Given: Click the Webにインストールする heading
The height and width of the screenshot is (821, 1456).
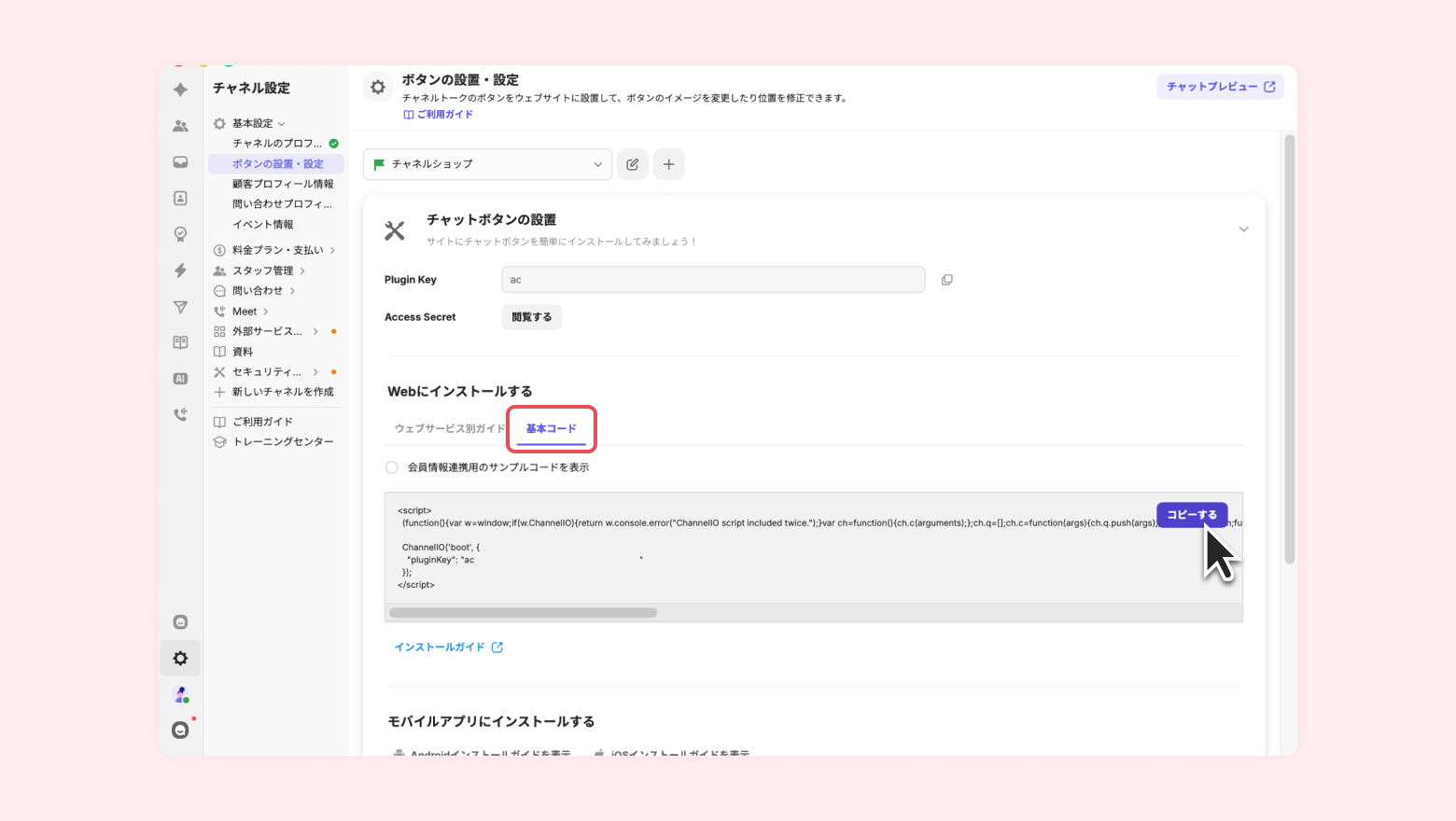Looking at the screenshot, I should (x=460, y=392).
